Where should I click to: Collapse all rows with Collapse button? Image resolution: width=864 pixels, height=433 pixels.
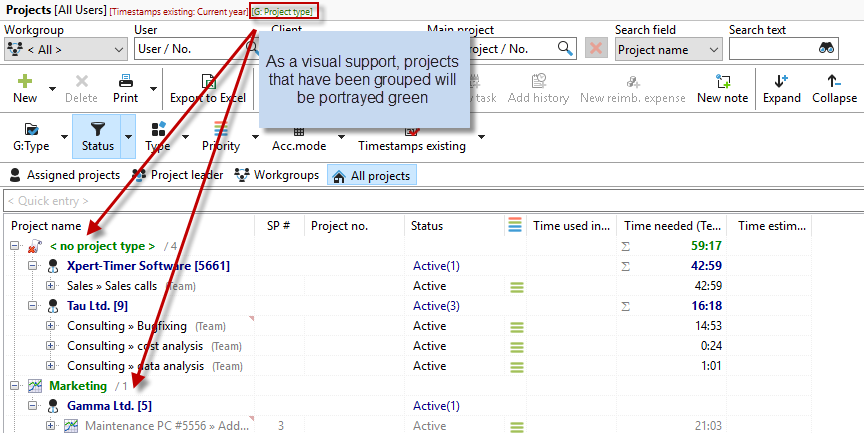point(834,87)
